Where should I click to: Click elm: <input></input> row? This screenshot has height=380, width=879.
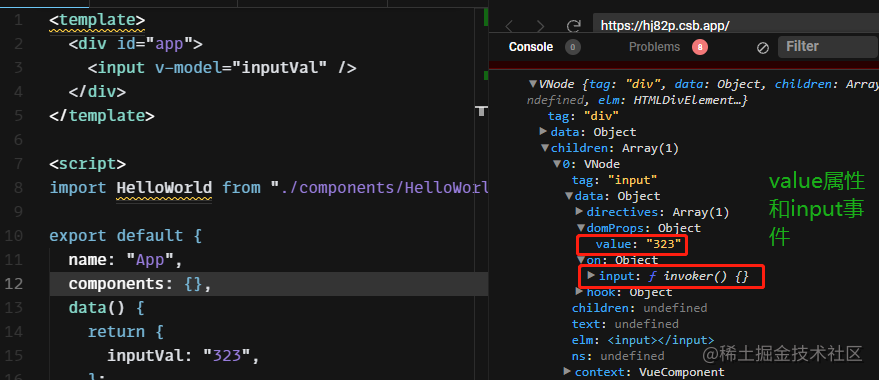(642, 340)
